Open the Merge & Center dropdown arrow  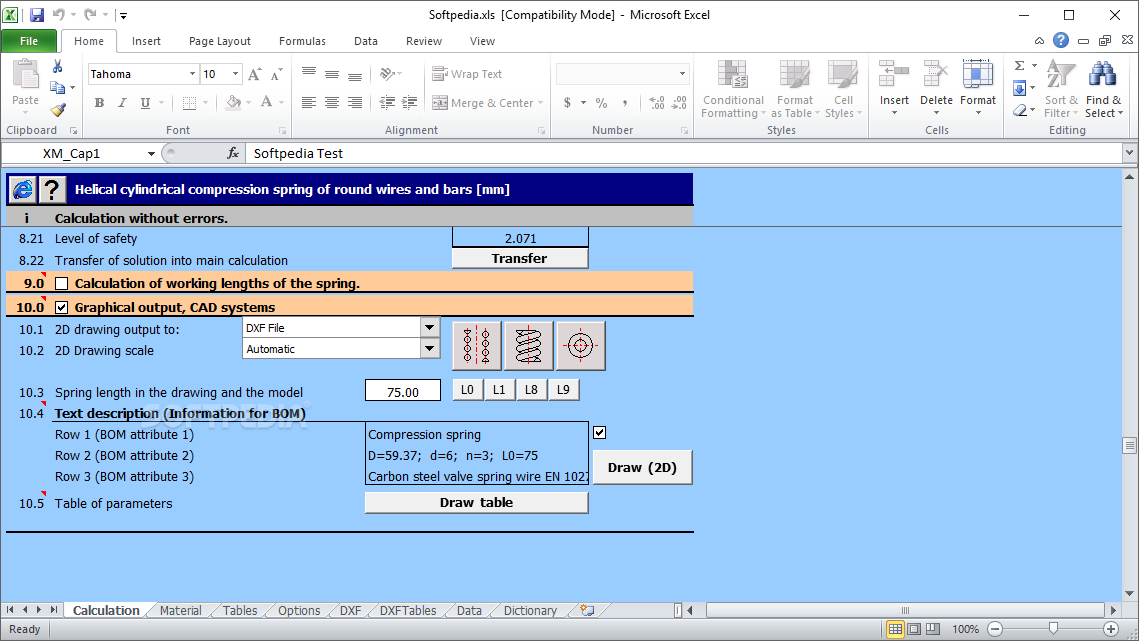(540, 103)
